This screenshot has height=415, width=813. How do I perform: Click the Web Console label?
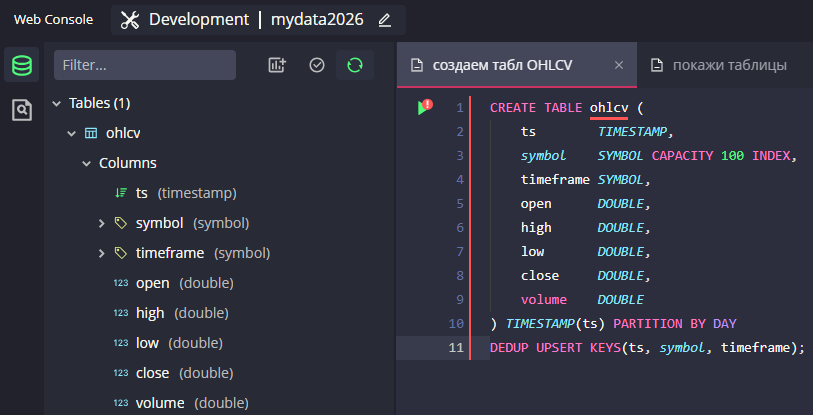pos(53,20)
